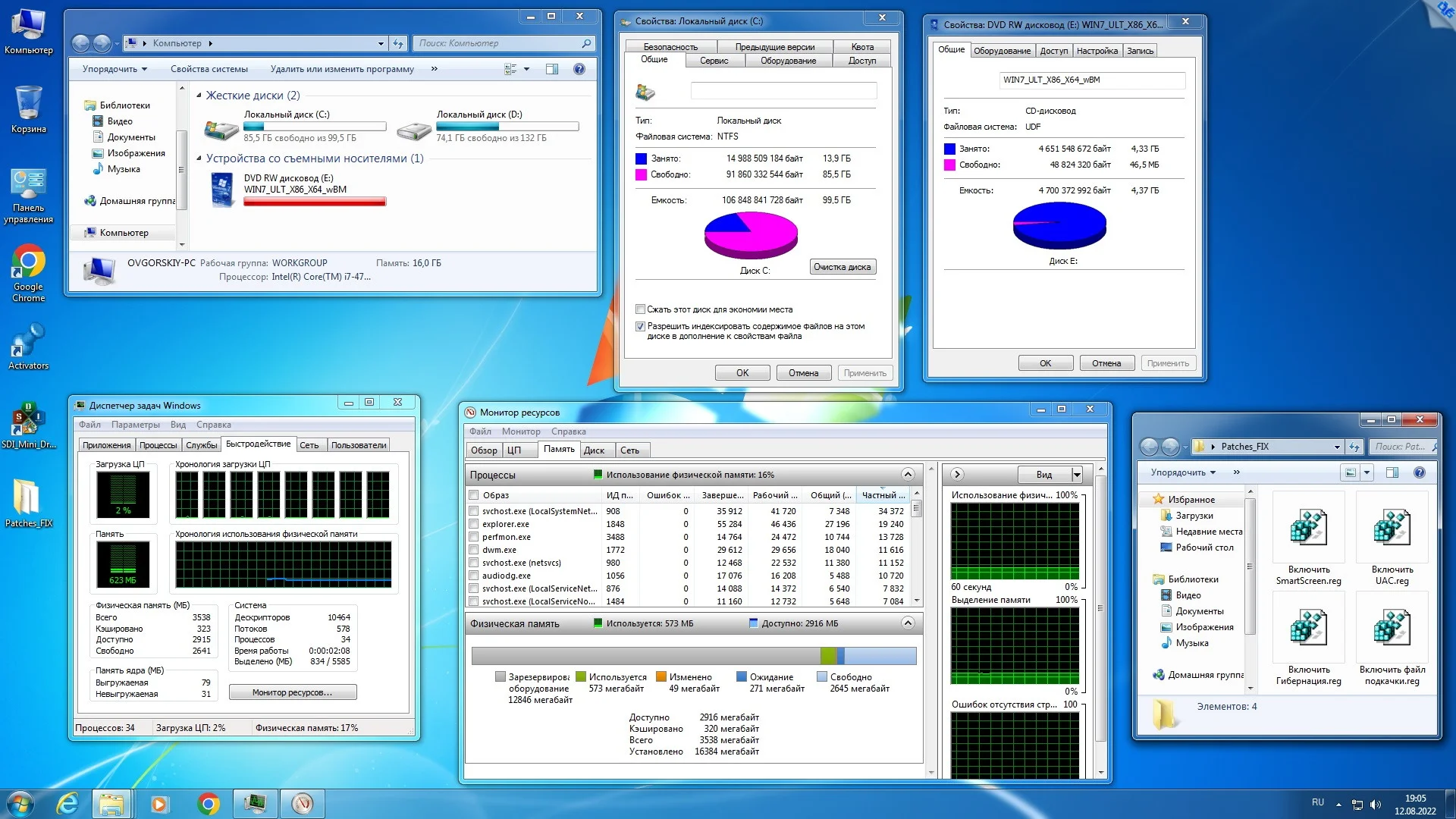Toggle preview pane in Computer window

click(552, 69)
